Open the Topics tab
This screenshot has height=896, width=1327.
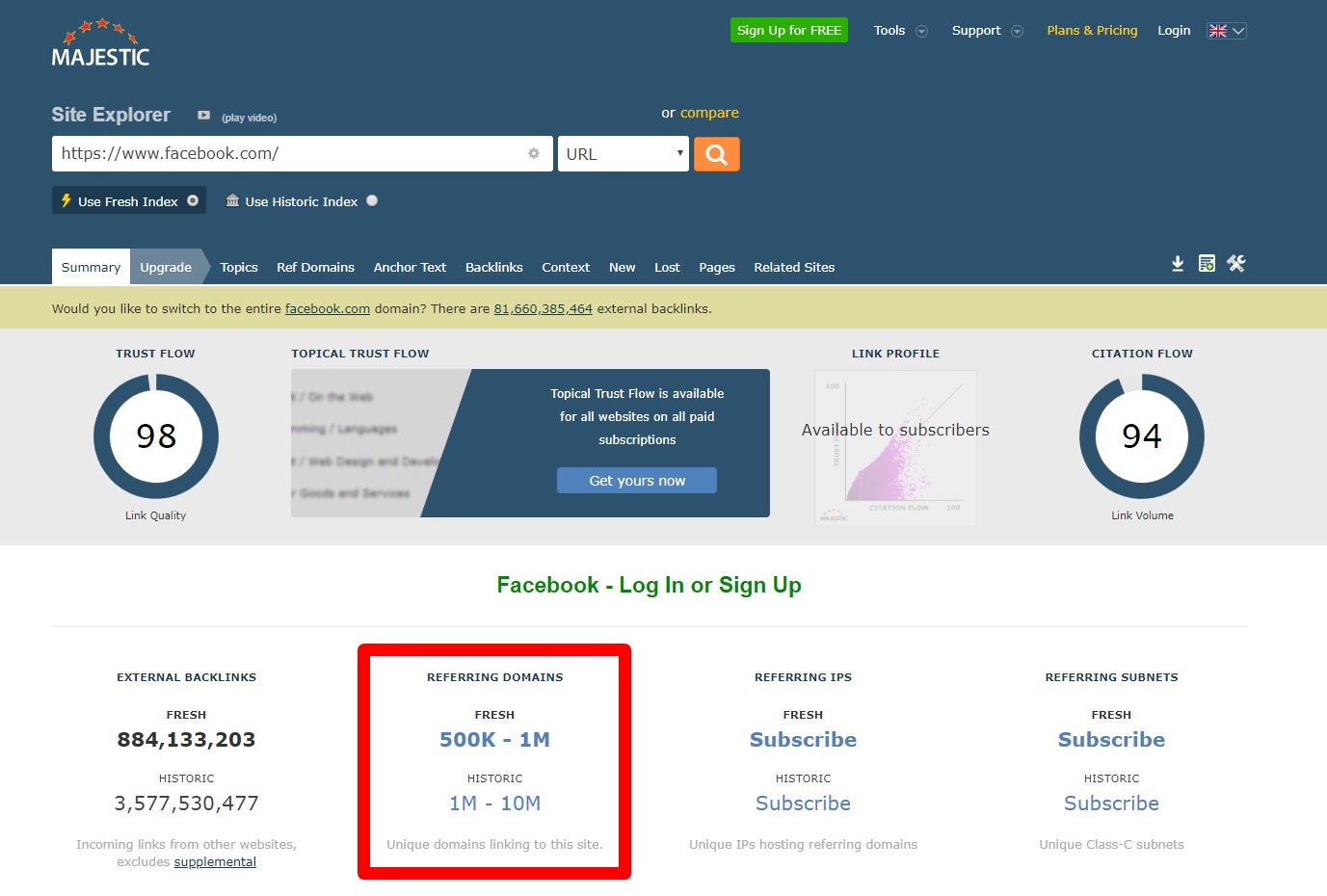[239, 267]
